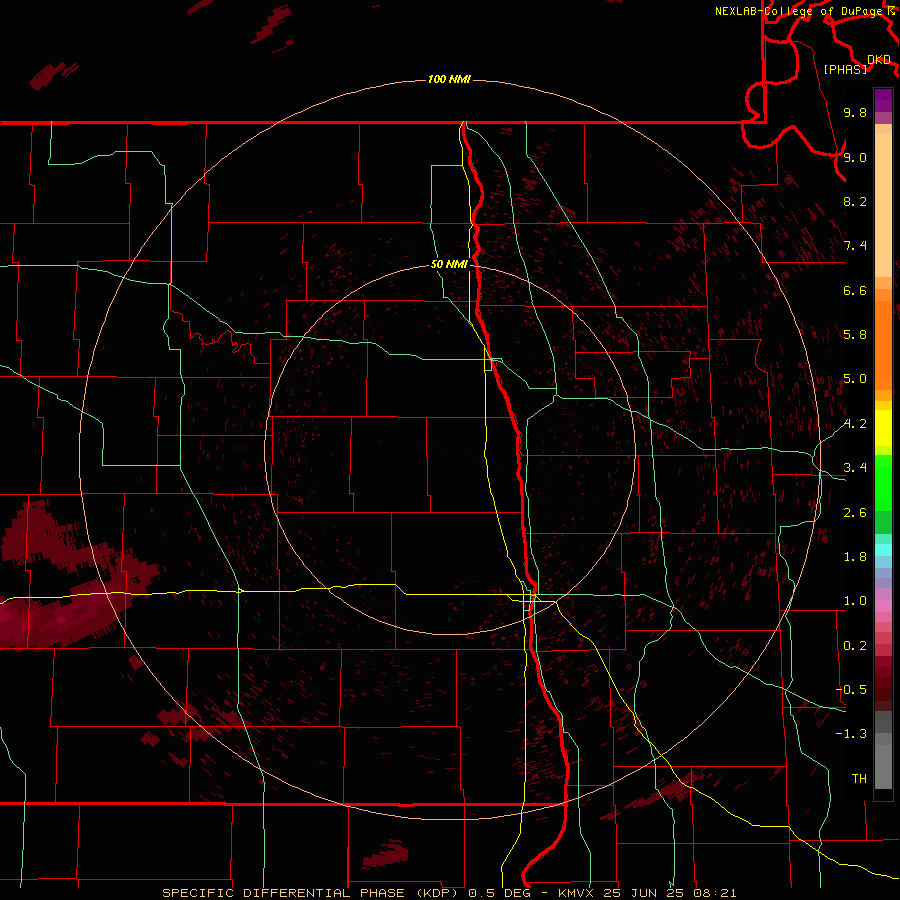Click the 100 NMI range ring label

pyautogui.click(x=449, y=79)
